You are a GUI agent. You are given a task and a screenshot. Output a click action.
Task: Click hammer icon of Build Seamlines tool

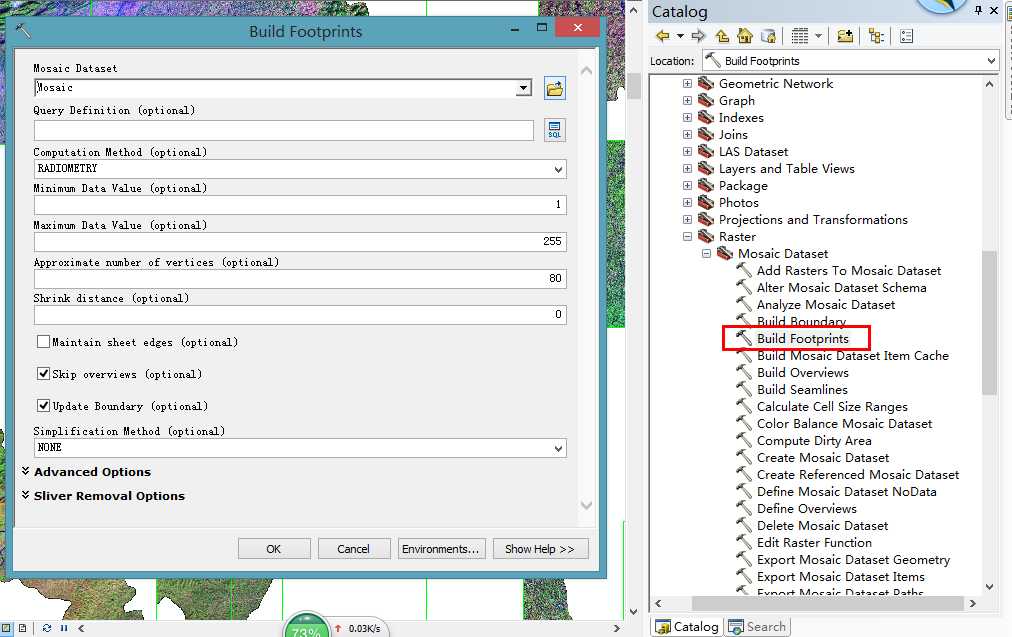pos(744,389)
